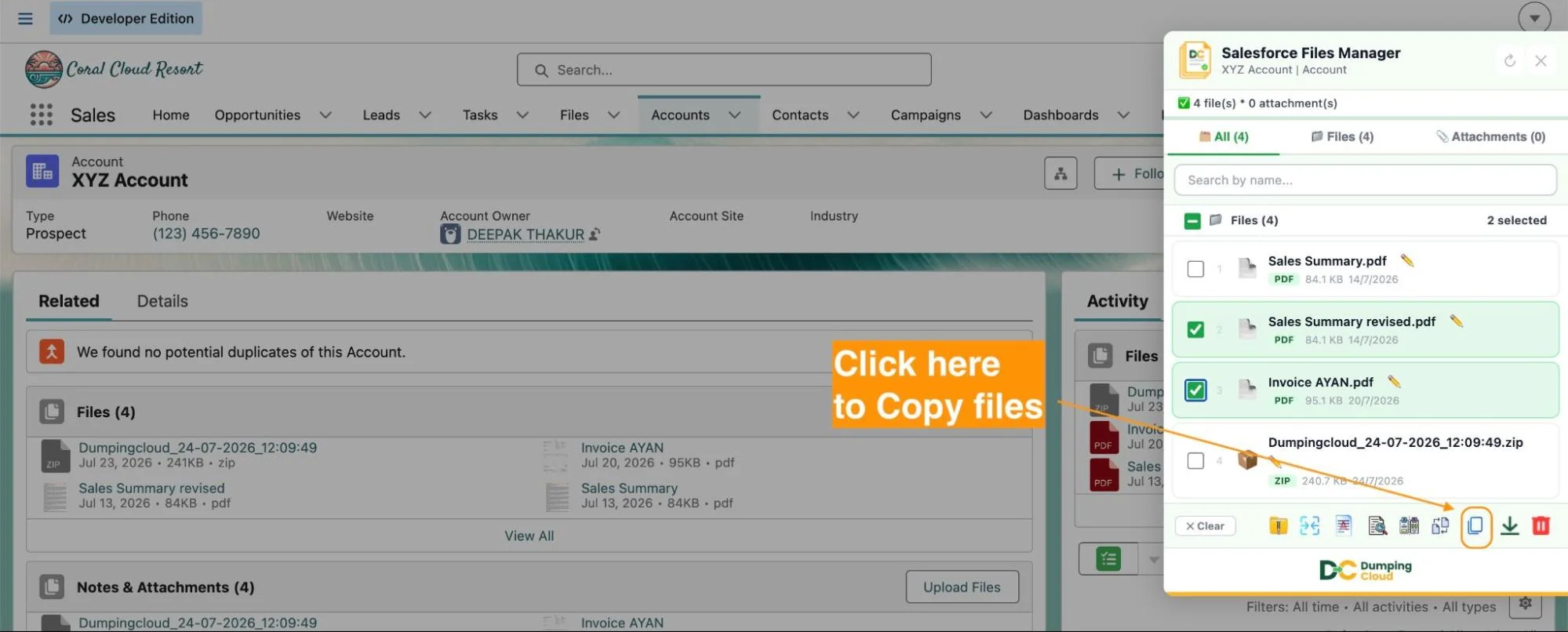Select the Sales Summary.pdf checkbox
This screenshot has width=1568, height=632.
1195,269
